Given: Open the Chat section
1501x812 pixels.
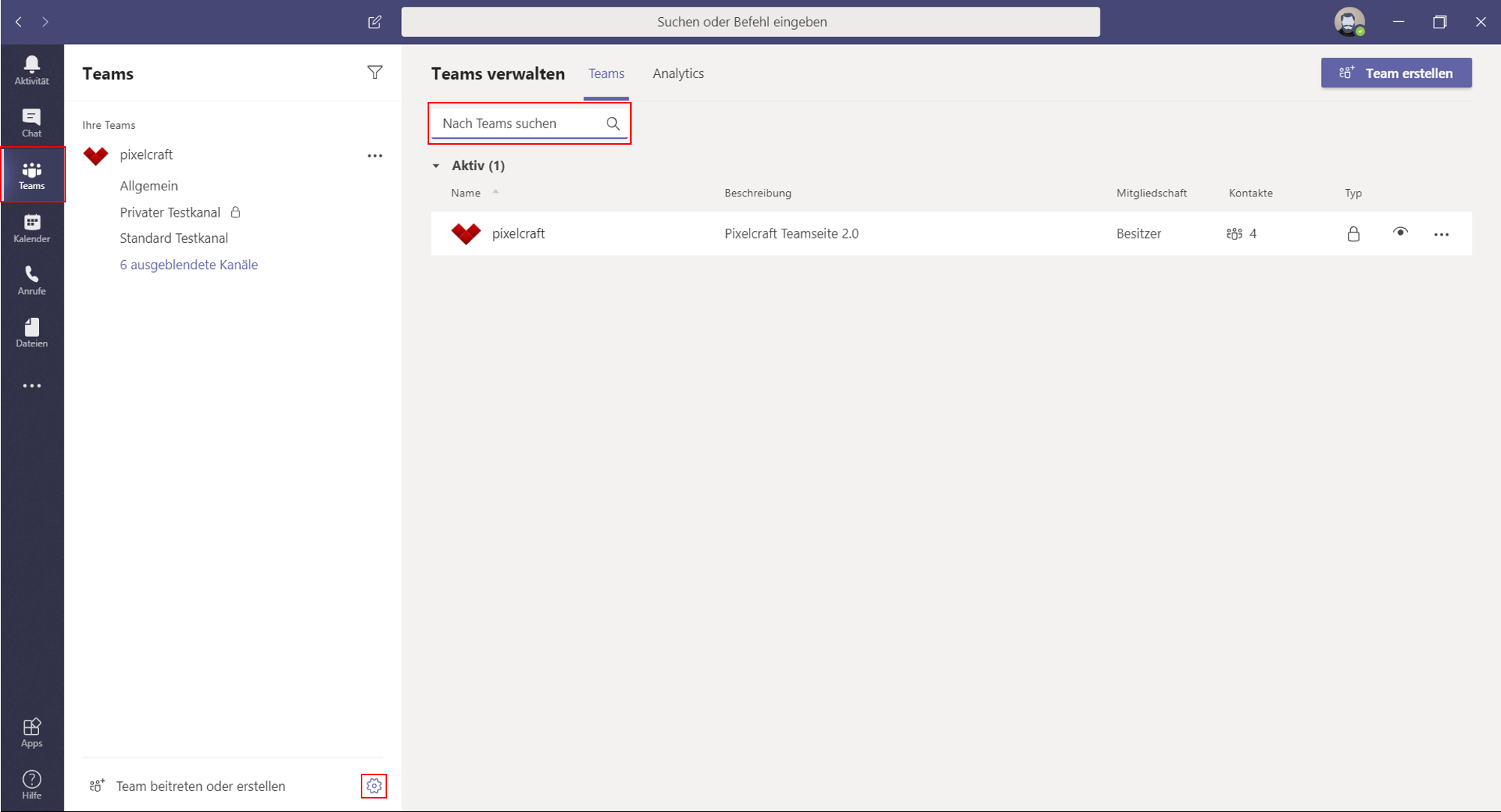Looking at the screenshot, I should point(32,123).
